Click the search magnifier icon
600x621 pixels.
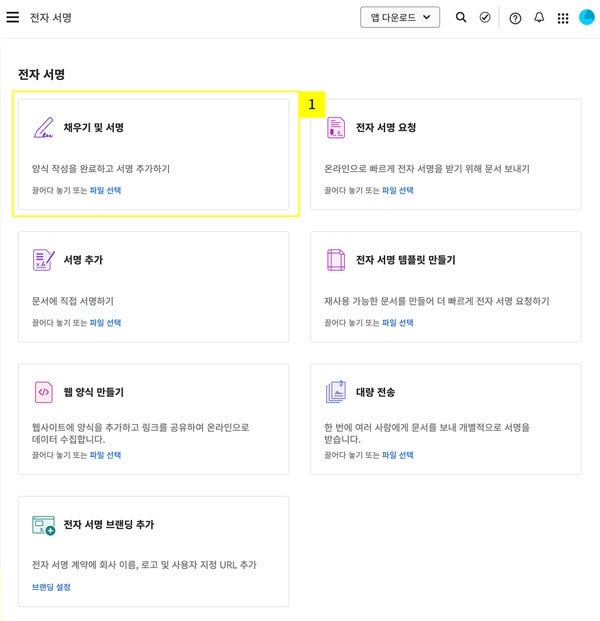(x=461, y=17)
